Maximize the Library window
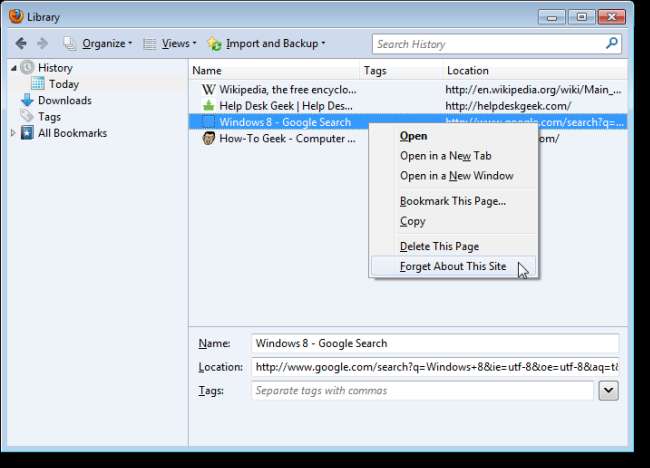The image size is (650, 468). (x=581, y=17)
